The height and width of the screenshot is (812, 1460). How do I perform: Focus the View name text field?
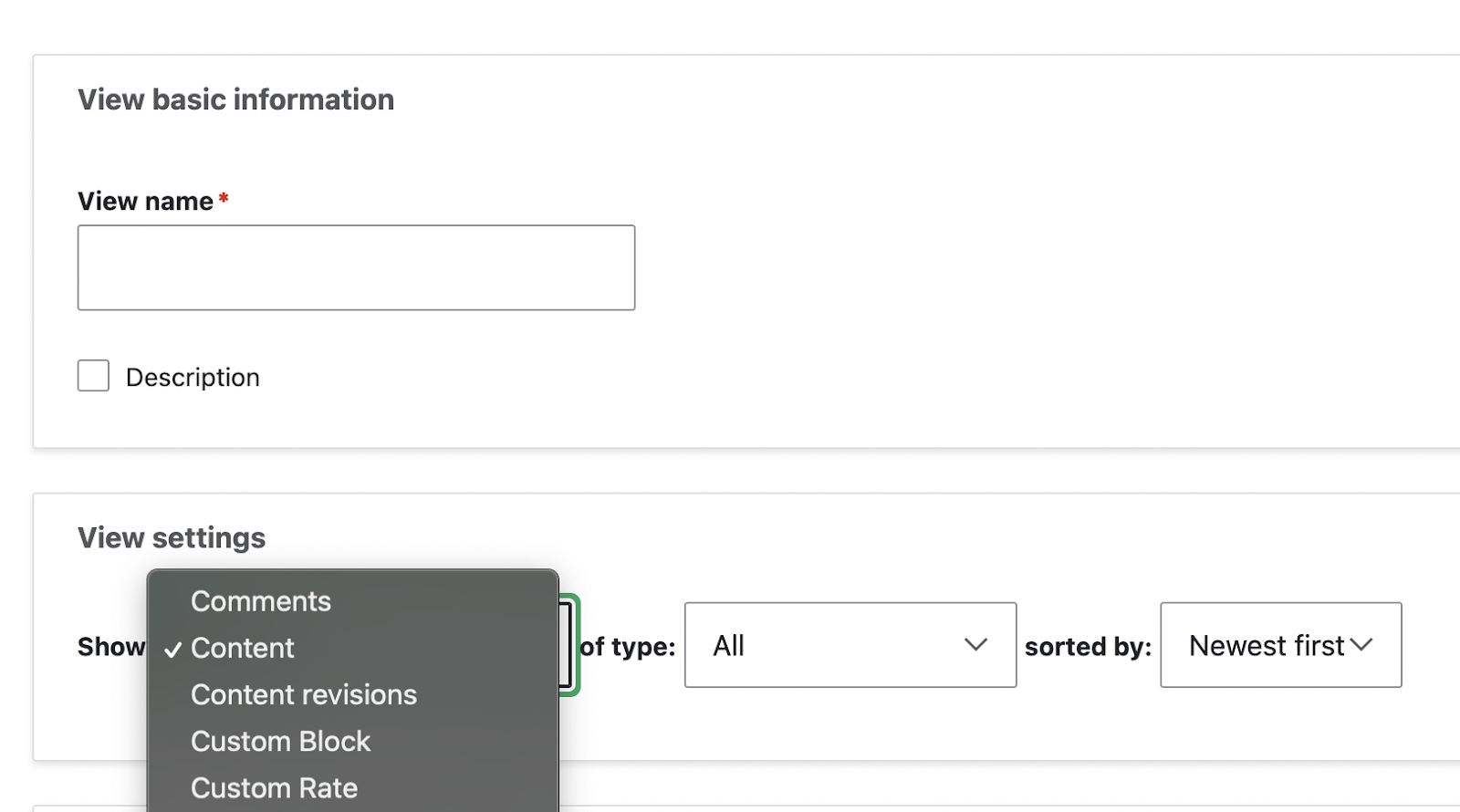[x=356, y=268]
